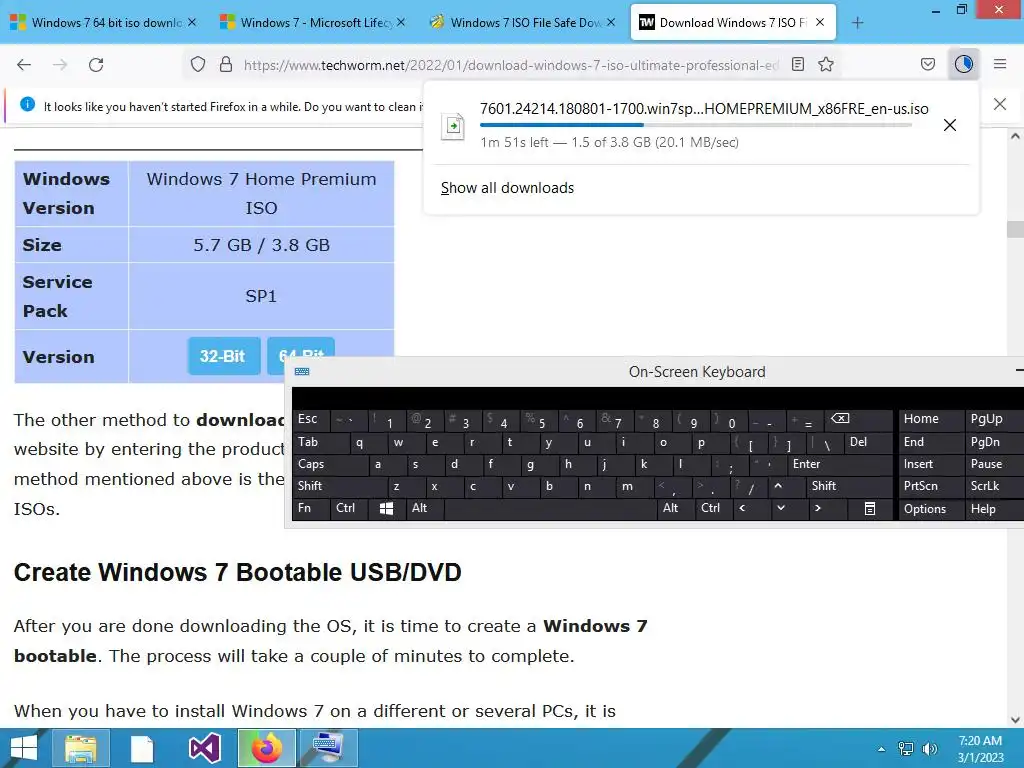Toggle Caps key on On-Screen Keyboard
The width and height of the screenshot is (1024, 768).
coord(330,464)
